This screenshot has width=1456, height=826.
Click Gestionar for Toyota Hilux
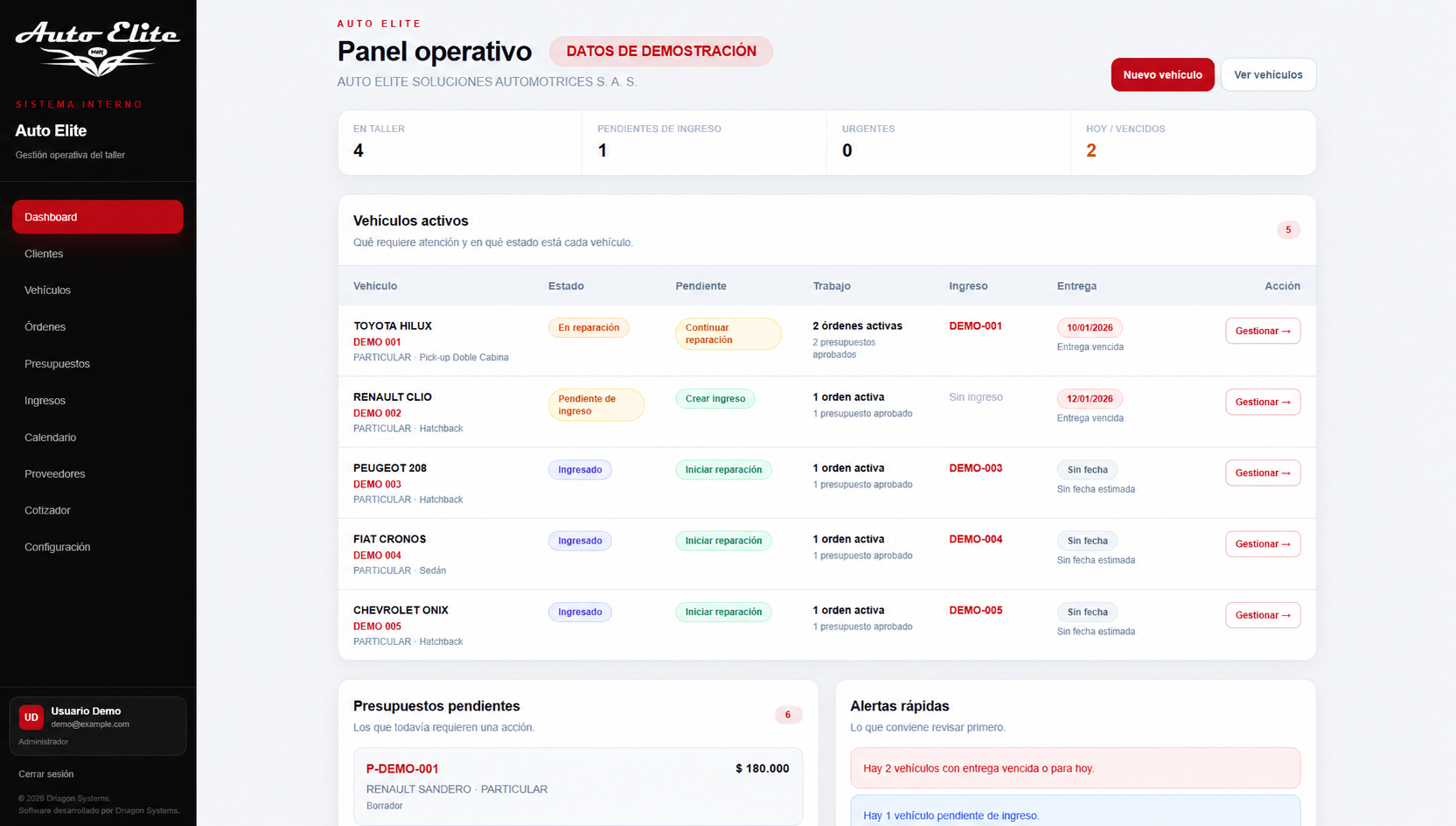click(1263, 331)
